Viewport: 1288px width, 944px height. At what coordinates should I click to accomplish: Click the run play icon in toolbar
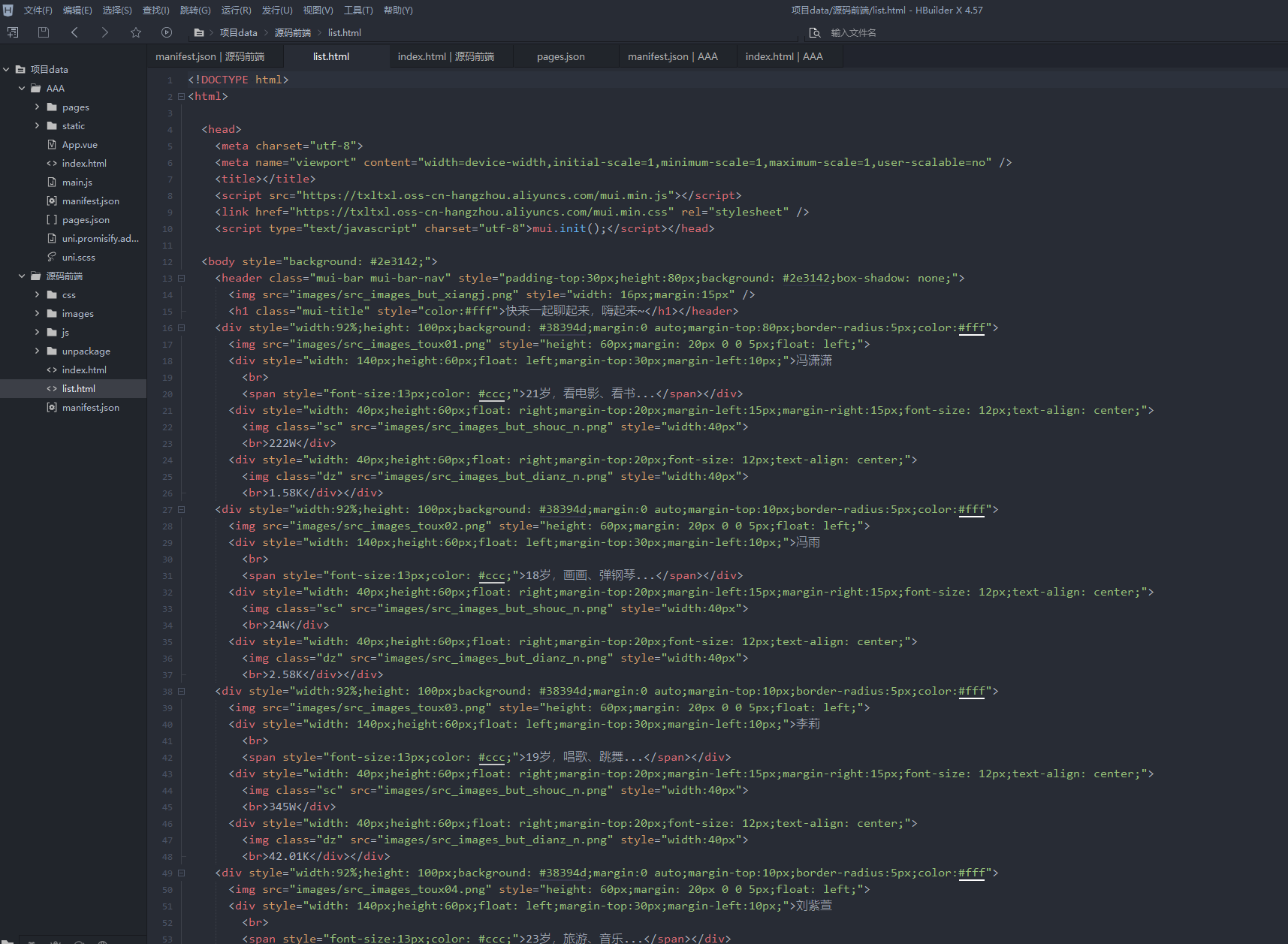[x=167, y=32]
